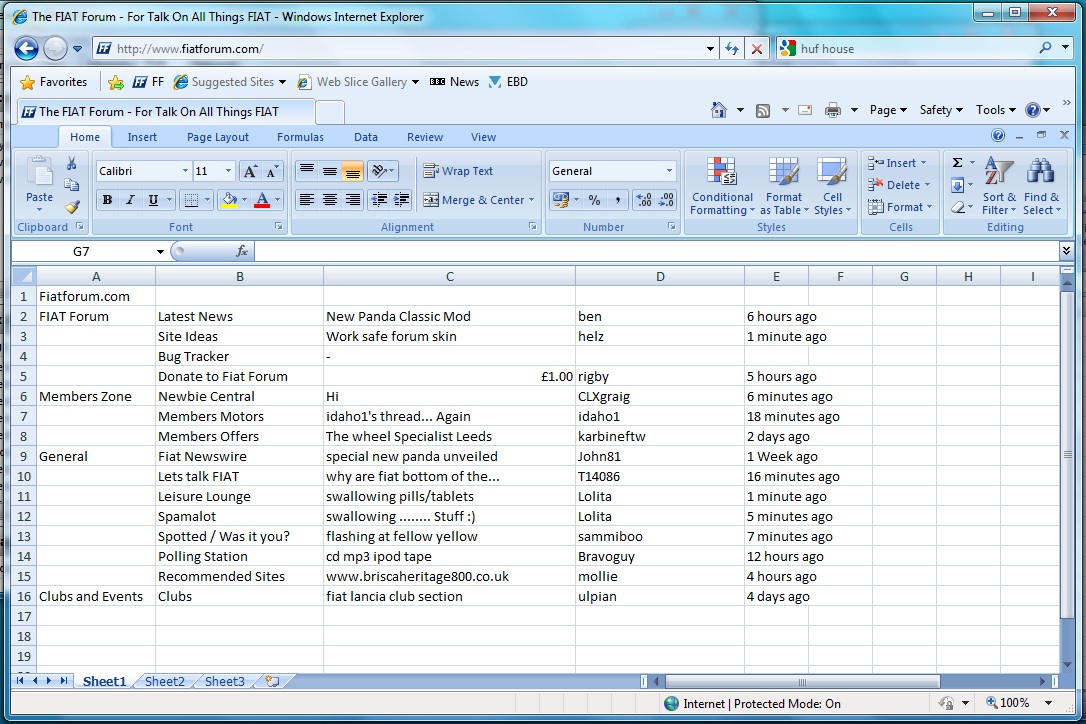Toggle Underline formatting
The image size is (1086, 724).
tap(153, 200)
